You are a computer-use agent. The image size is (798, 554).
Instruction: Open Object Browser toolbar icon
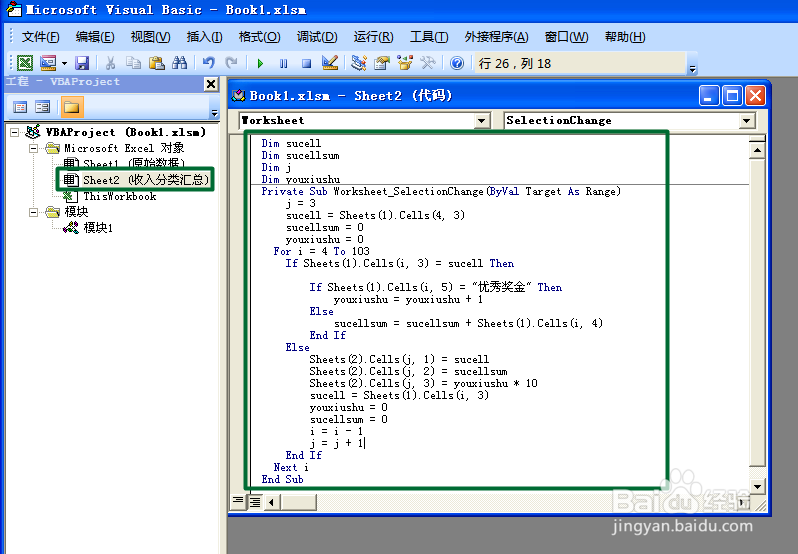point(405,63)
